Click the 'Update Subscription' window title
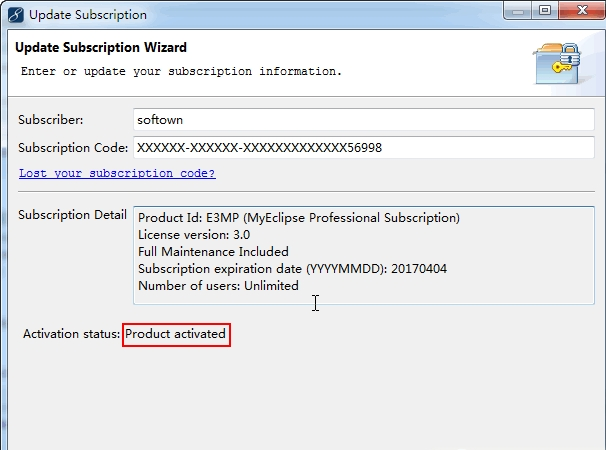This screenshot has width=606, height=450. [88, 15]
